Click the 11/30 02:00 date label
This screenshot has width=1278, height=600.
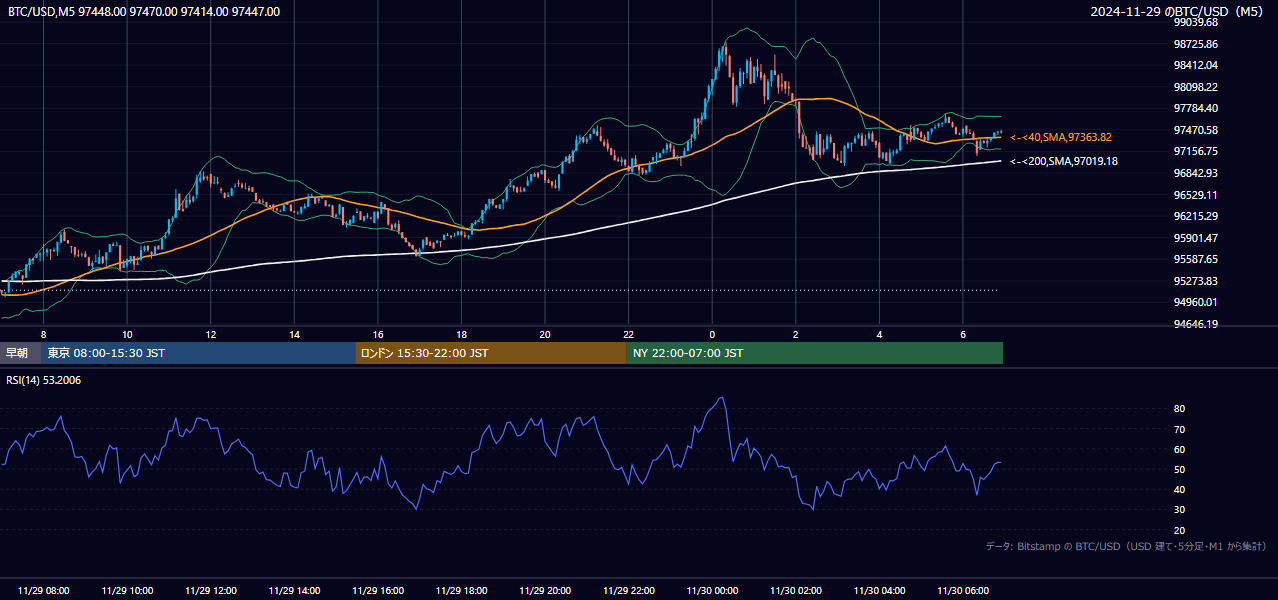point(796,591)
